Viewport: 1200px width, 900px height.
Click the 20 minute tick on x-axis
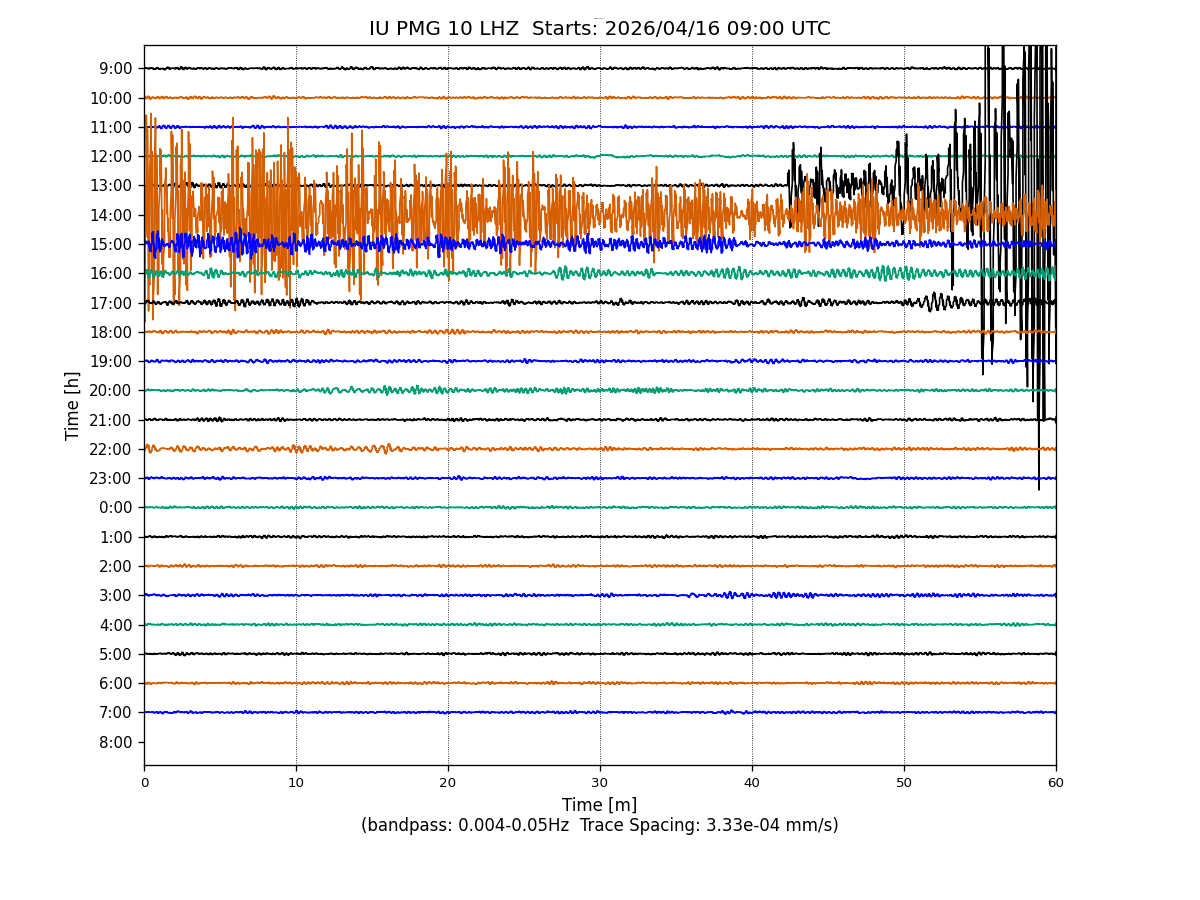click(448, 783)
